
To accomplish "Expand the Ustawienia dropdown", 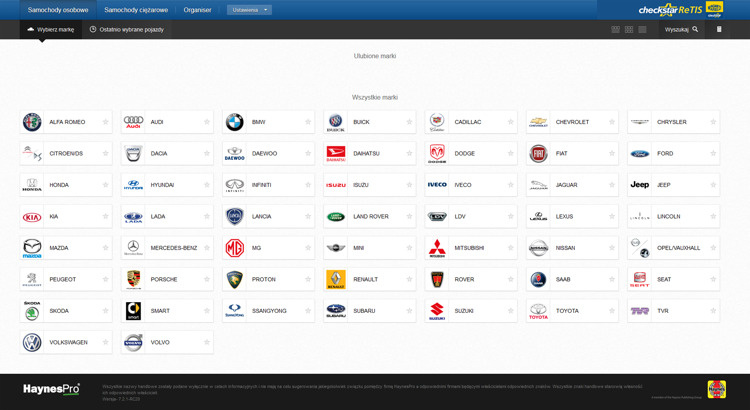I will (249, 10).
